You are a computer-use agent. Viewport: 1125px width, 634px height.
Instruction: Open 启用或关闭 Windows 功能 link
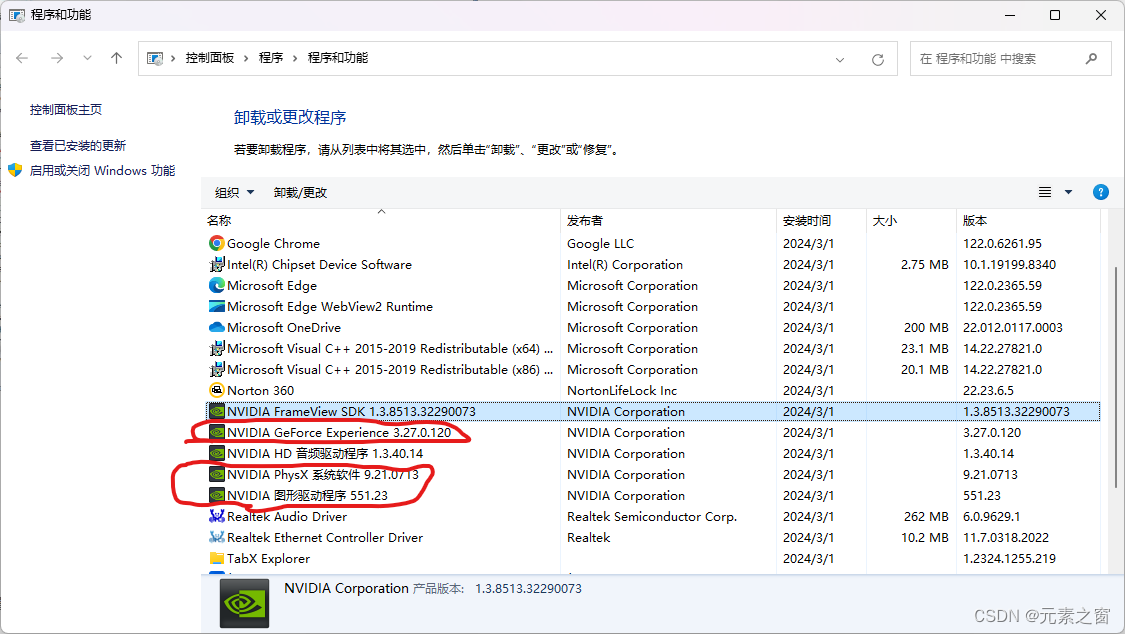[x=102, y=171]
